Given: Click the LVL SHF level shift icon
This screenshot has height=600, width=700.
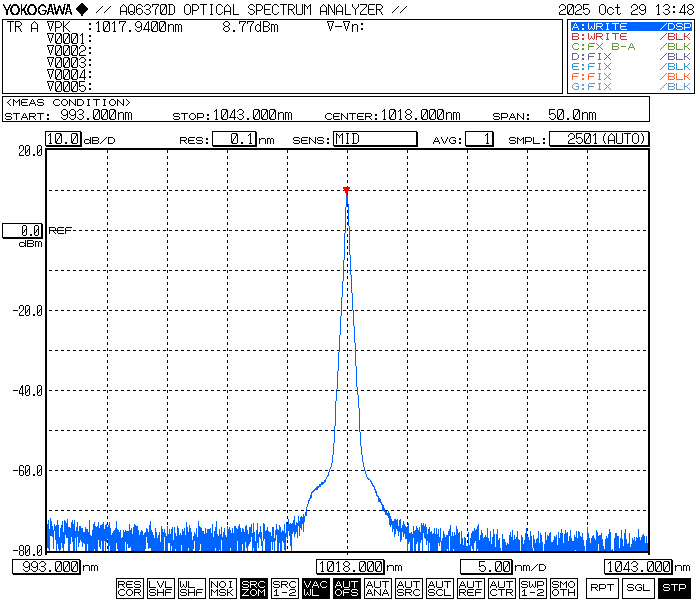Looking at the screenshot, I should [x=161, y=588].
